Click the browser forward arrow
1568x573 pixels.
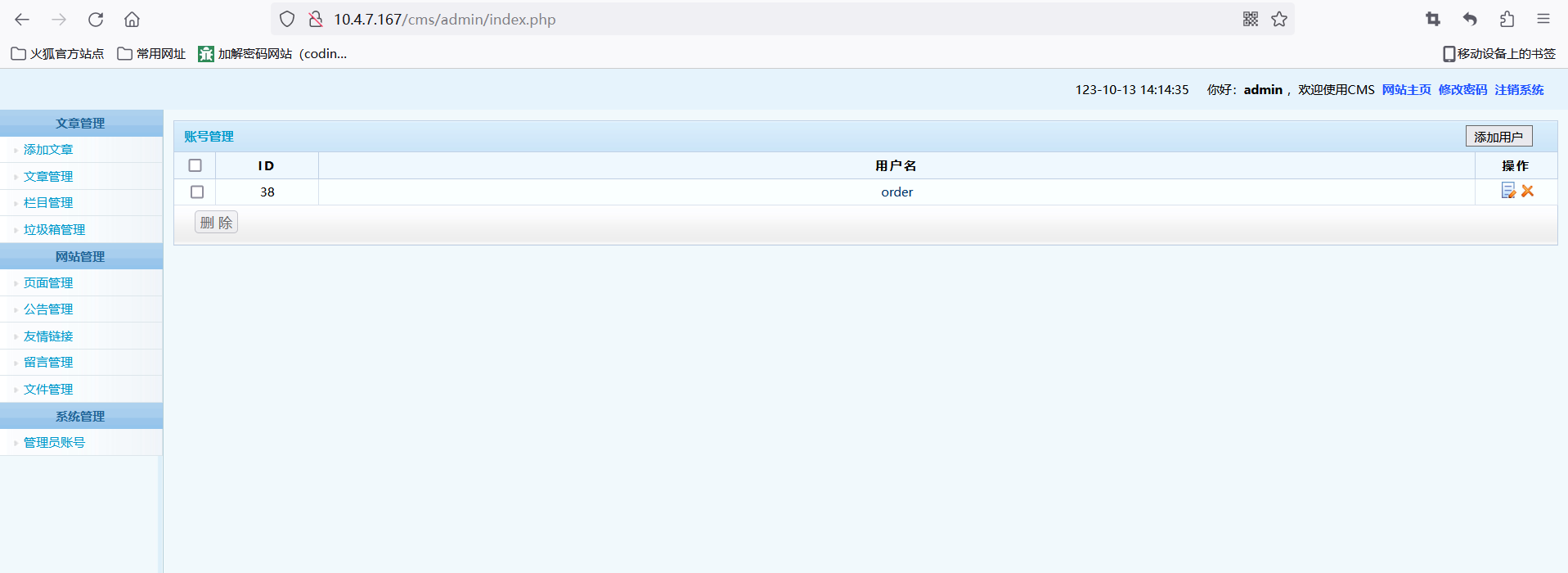click(x=59, y=19)
